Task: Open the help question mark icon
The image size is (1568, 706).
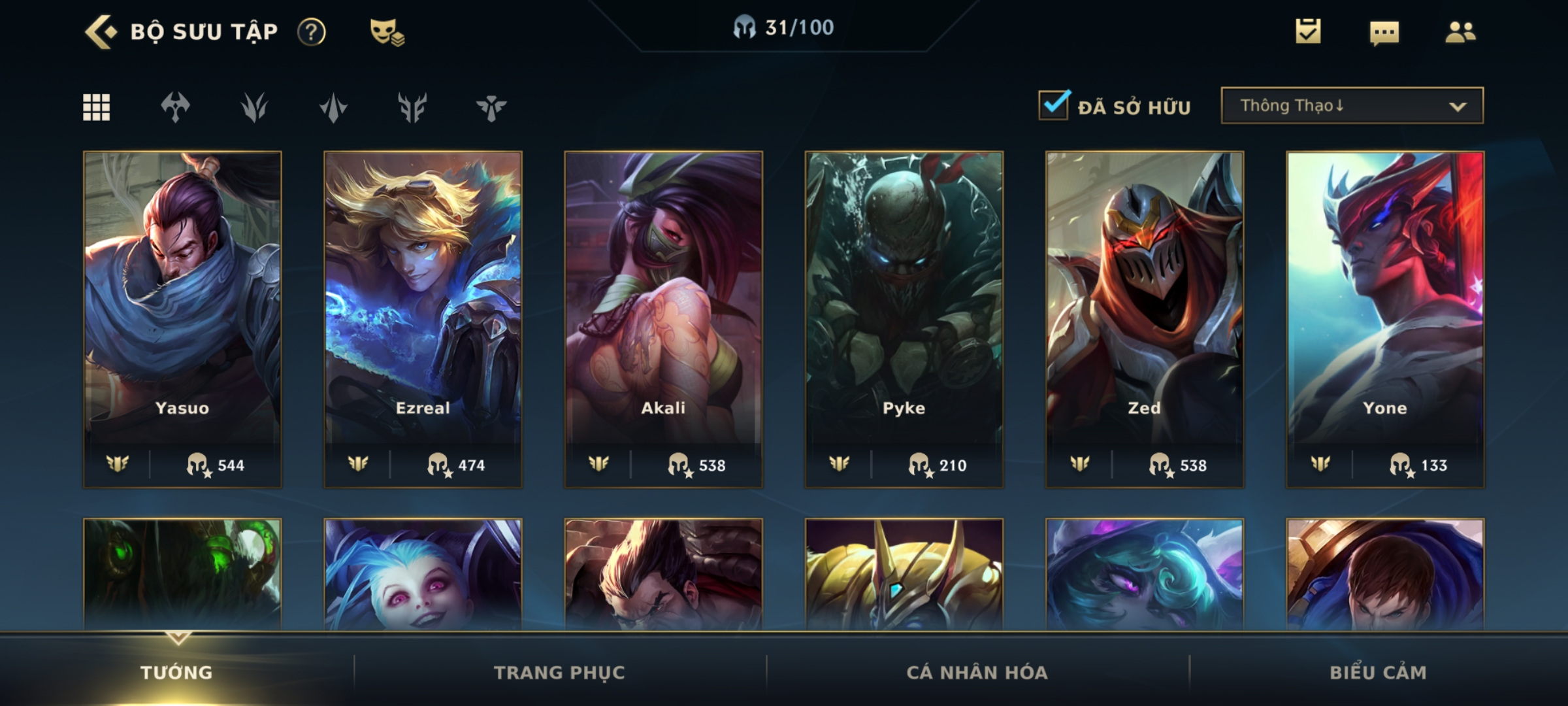Action: pyautogui.click(x=312, y=32)
